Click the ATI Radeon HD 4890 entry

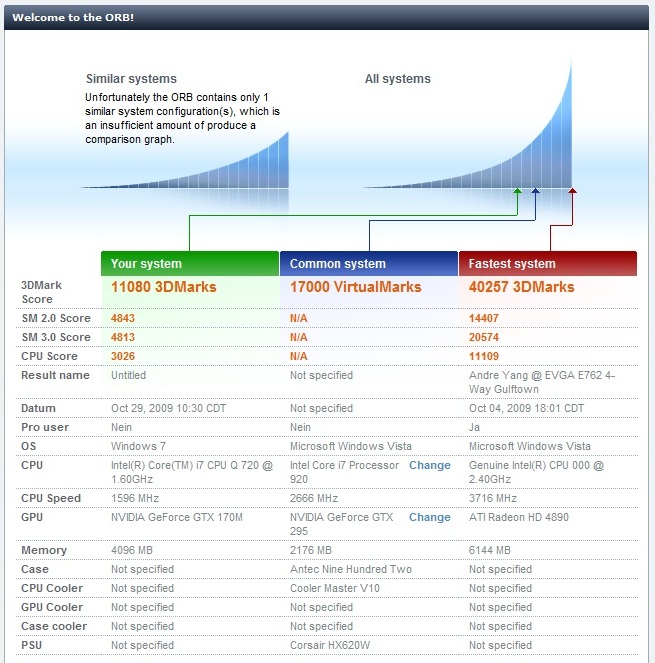click(x=519, y=518)
